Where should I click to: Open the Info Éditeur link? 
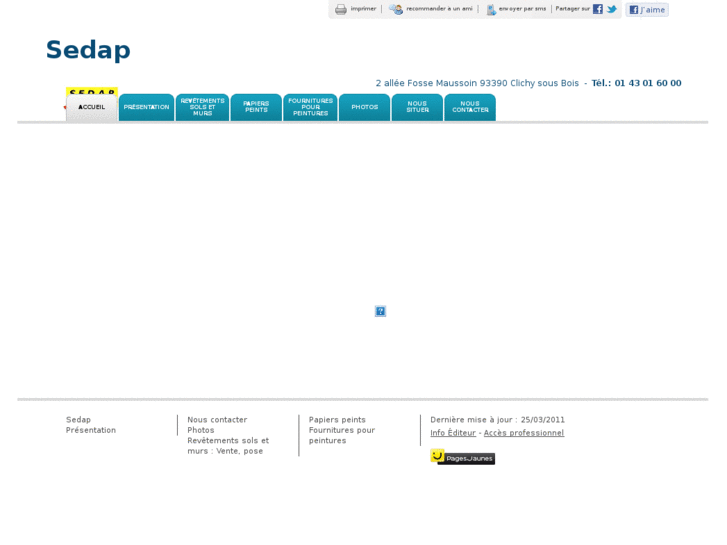pos(453,433)
